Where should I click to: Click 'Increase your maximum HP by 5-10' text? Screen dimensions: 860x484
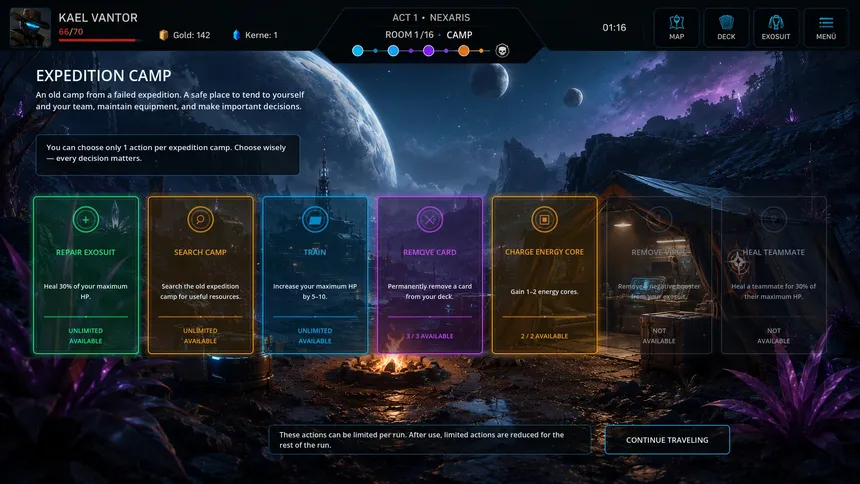pyautogui.click(x=315, y=291)
